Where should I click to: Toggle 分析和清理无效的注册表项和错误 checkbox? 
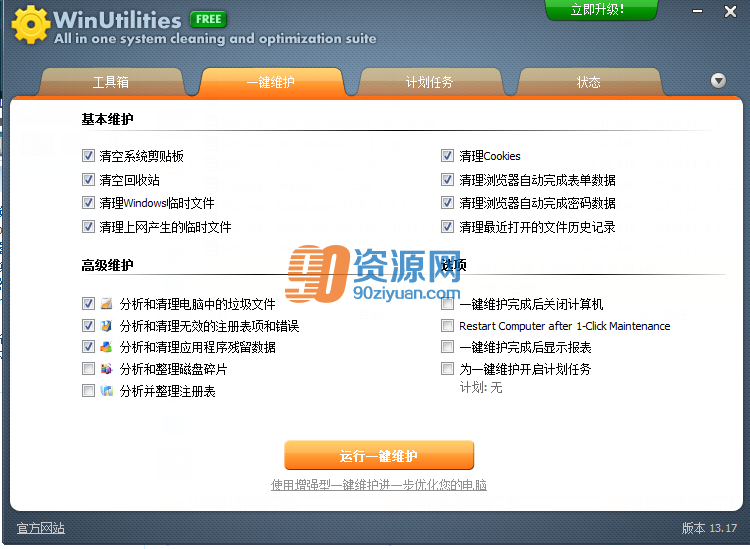[88, 325]
